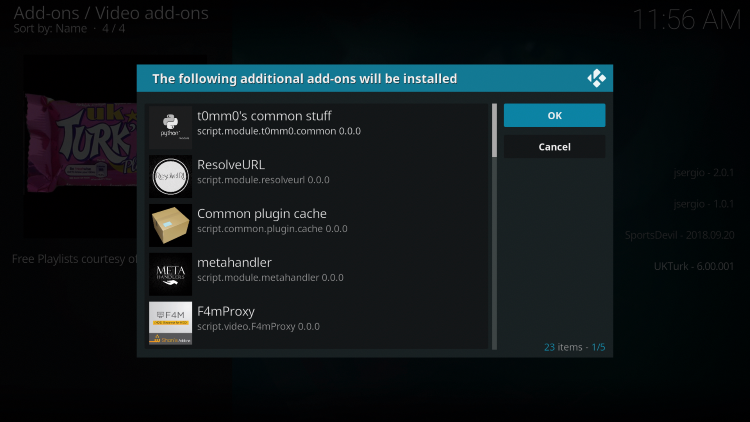Click script.module.t0mm0.common 0.0.0 text
This screenshot has width=750, height=422.
tap(279, 131)
